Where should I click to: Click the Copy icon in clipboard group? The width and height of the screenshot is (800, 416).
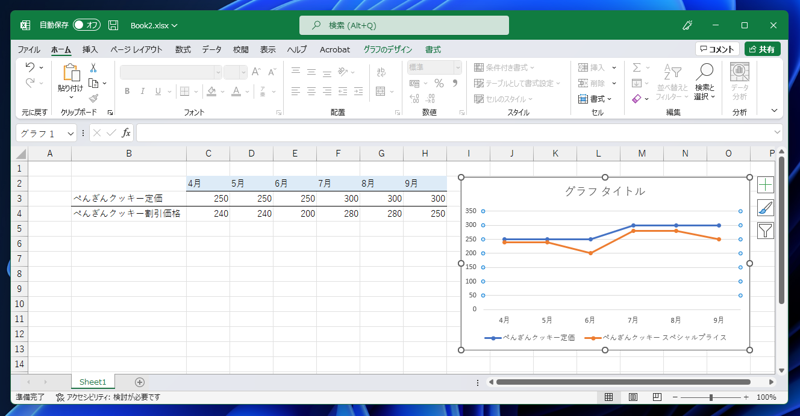pos(93,83)
